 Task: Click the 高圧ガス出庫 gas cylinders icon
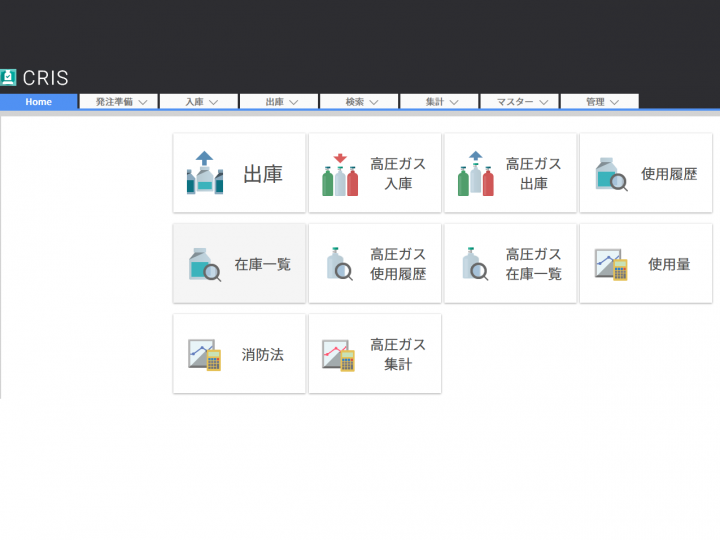[476, 174]
